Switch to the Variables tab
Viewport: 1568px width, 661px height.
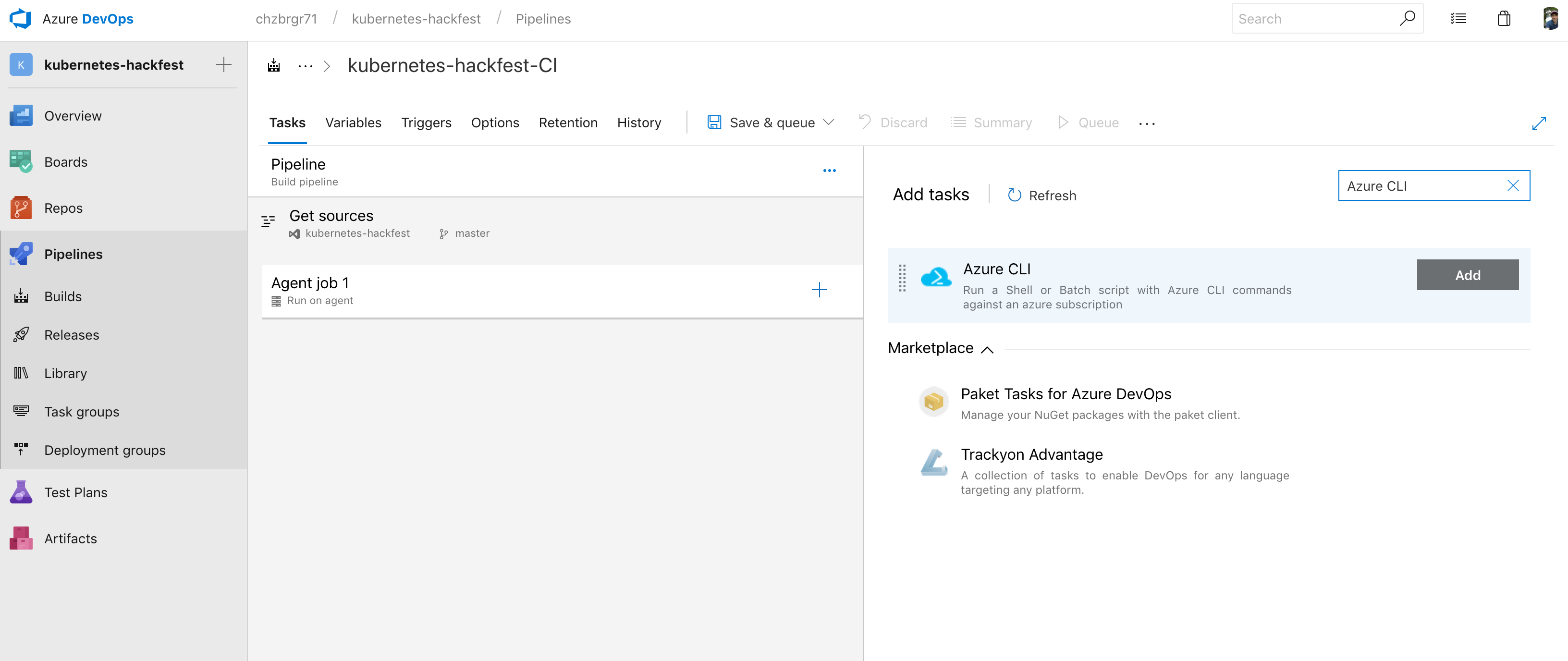click(x=352, y=122)
